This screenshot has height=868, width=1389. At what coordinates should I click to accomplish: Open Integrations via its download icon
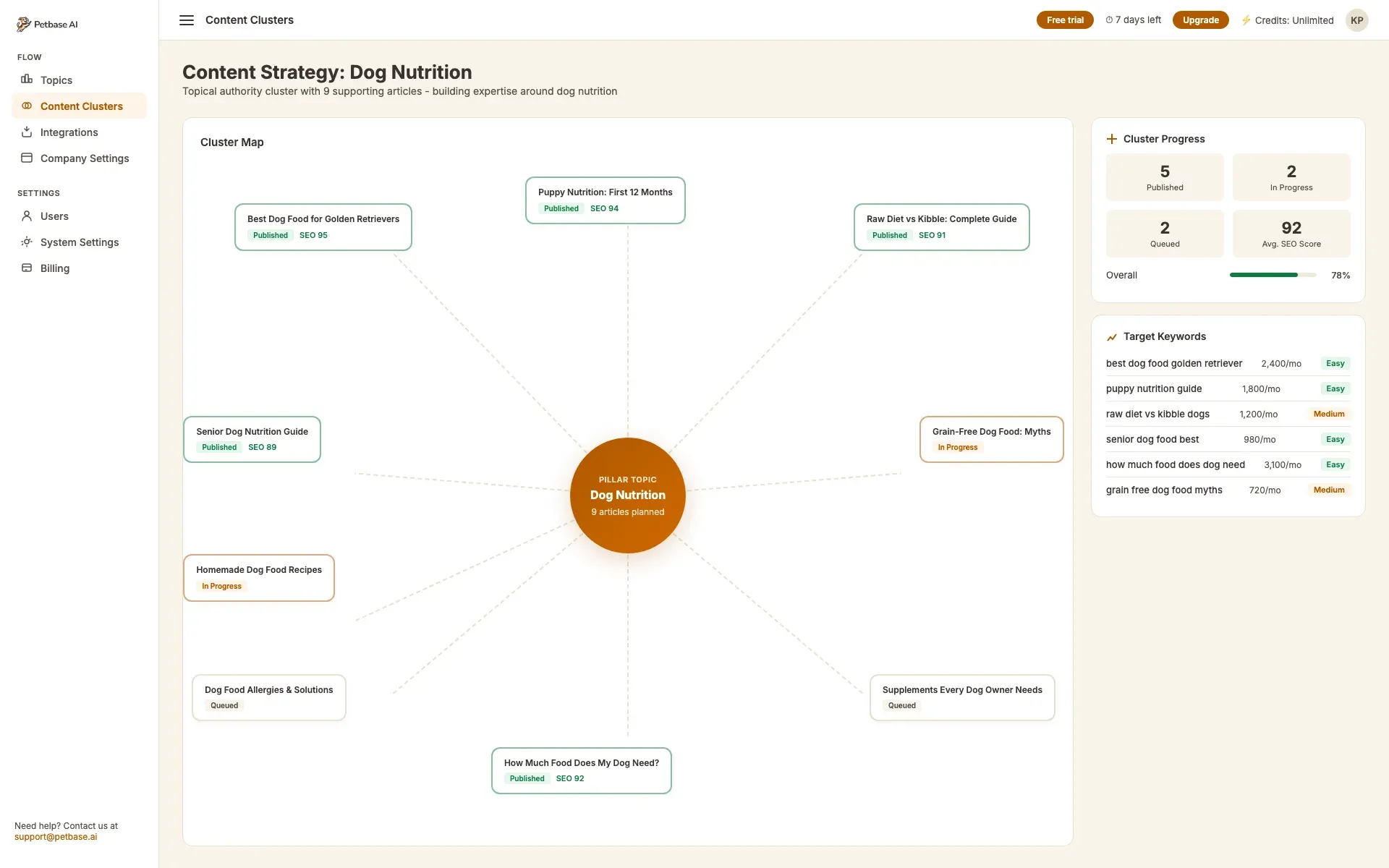(x=27, y=132)
